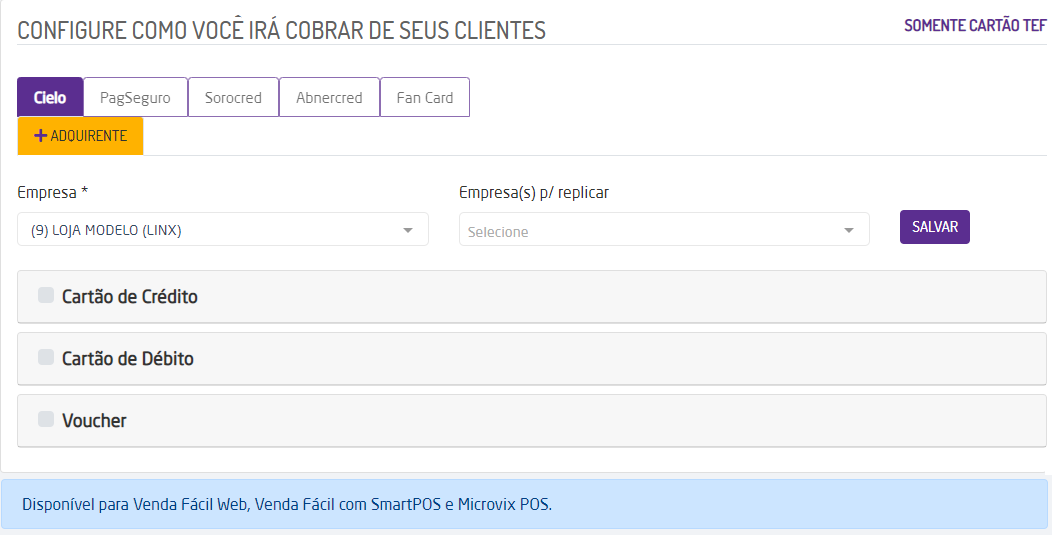Click the blue Disponível para Venda Fácil banner

(x=524, y=504)
